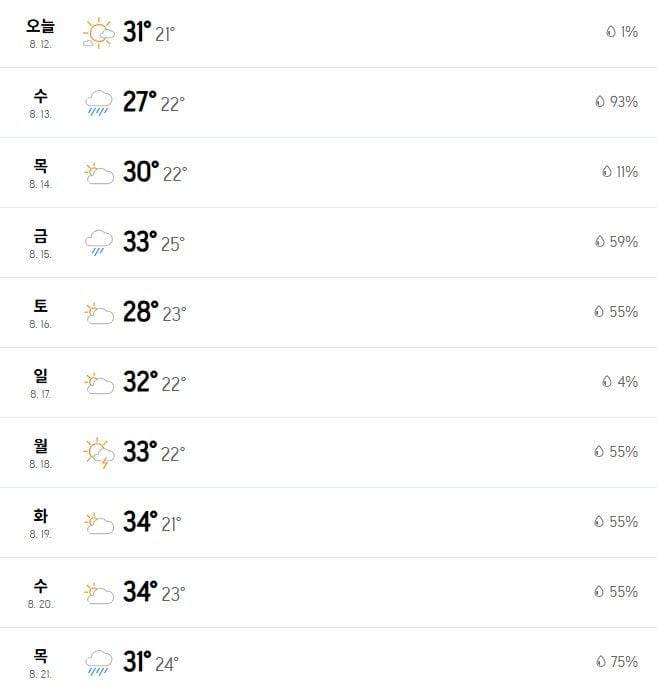Viewport: 657px width, 695px height.
Task: Click the 27° high temperature for 8. 13.
Action: click(140, 101)
